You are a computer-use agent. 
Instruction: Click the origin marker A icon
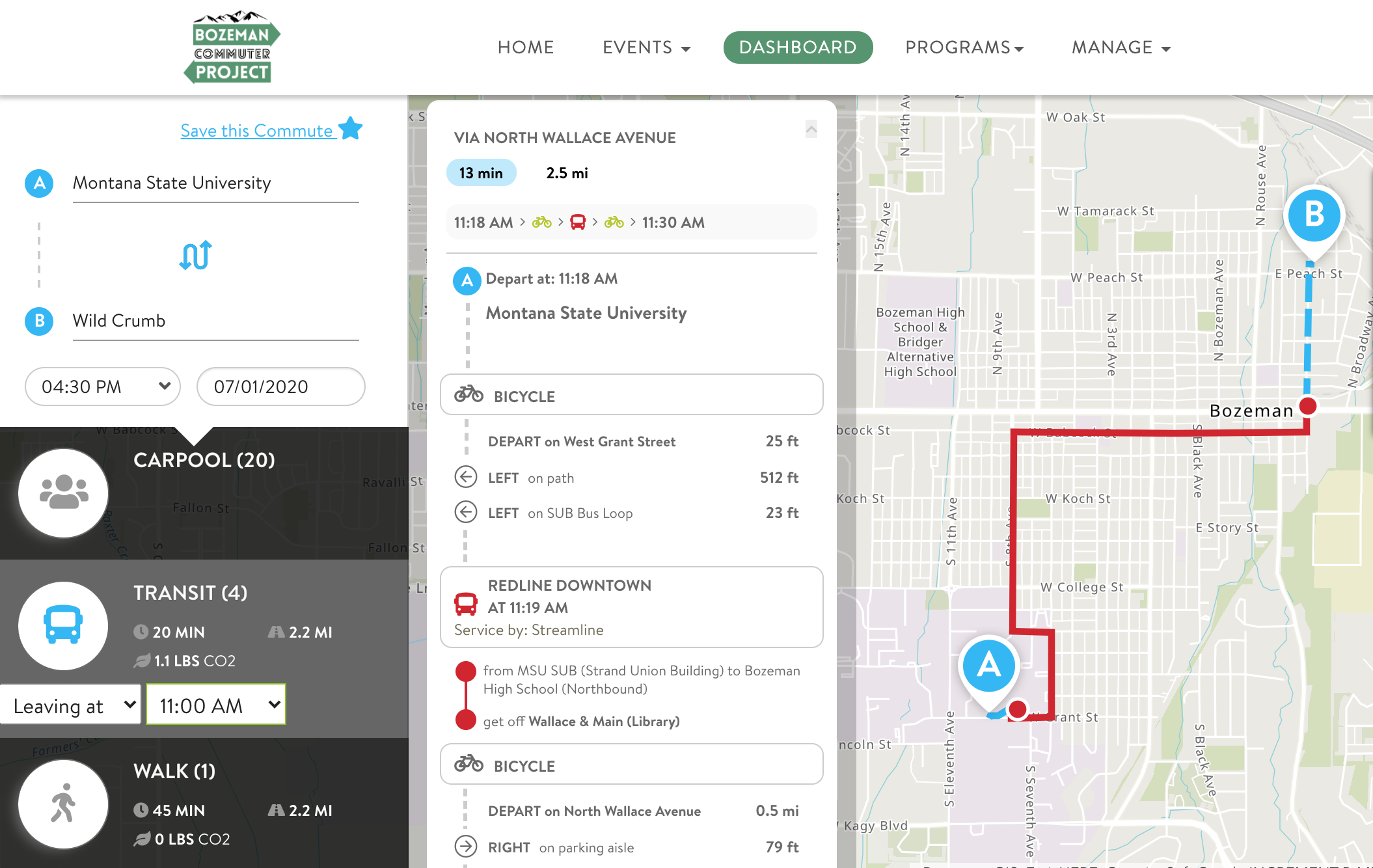click(39, 183)
